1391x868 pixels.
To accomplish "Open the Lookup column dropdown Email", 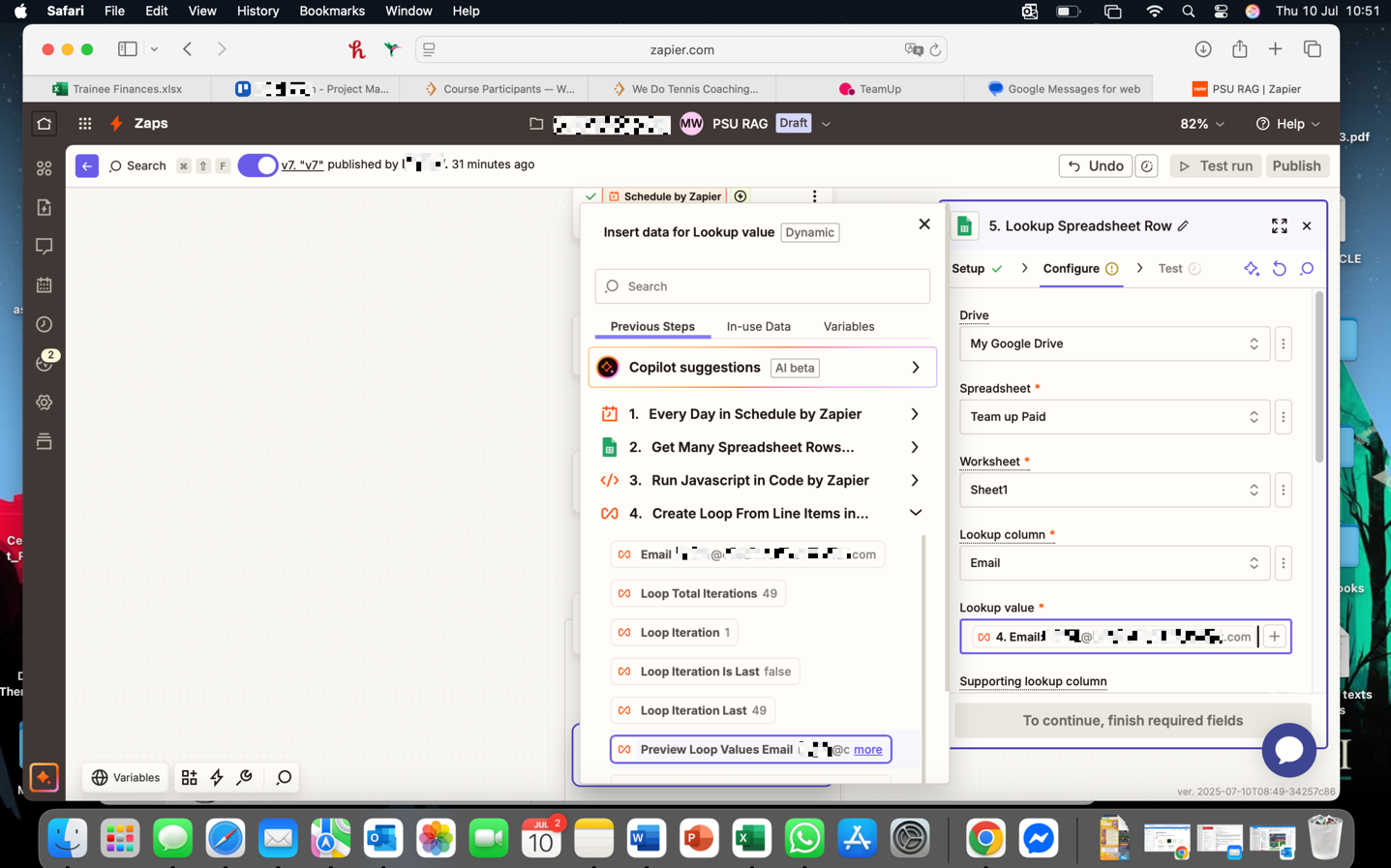I will tap(1114, 563).
